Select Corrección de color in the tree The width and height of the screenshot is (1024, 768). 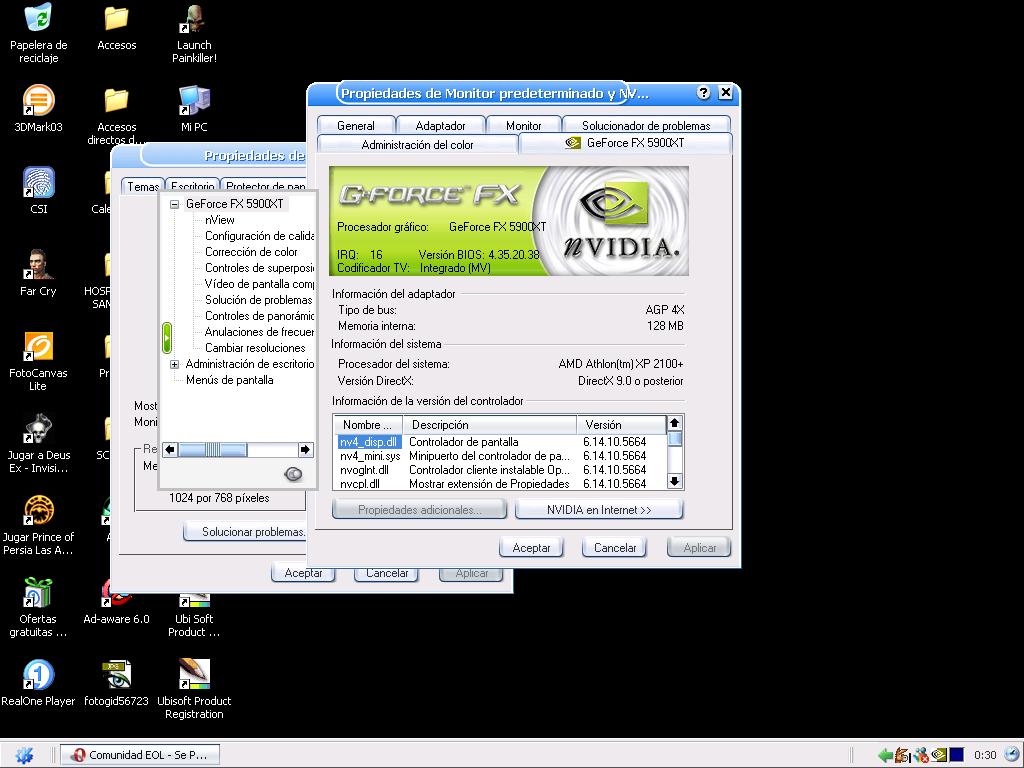click(251, 252)
